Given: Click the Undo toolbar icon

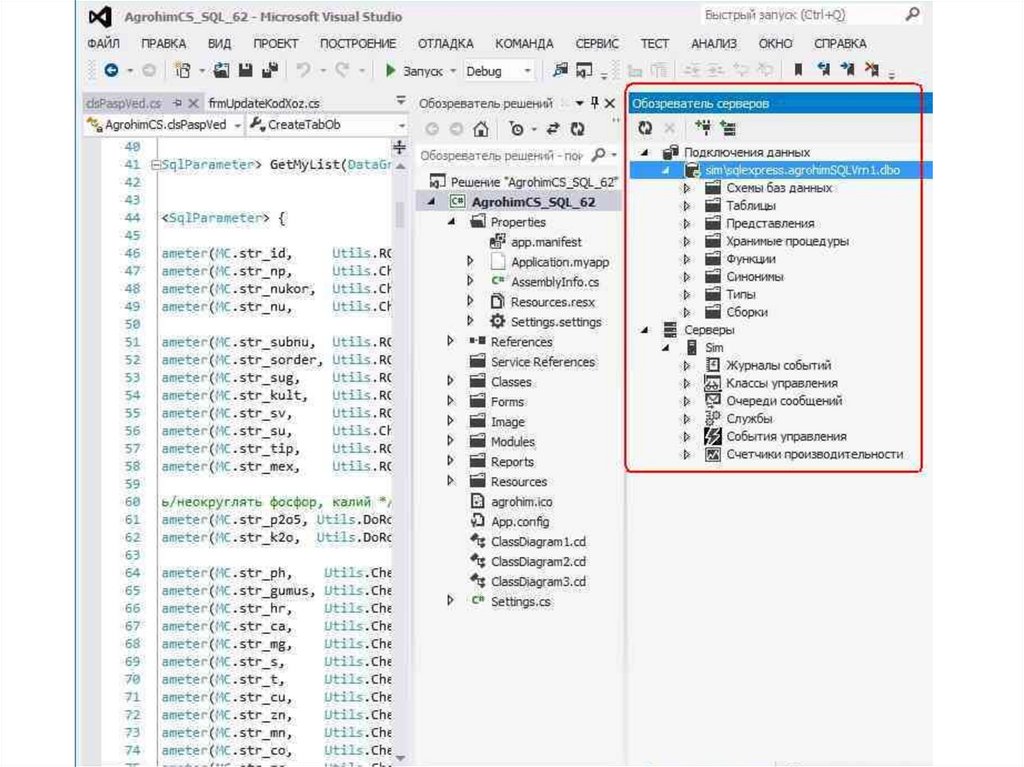Looking at the screenshot, I should pyautogui.click(x=302, y=71).
